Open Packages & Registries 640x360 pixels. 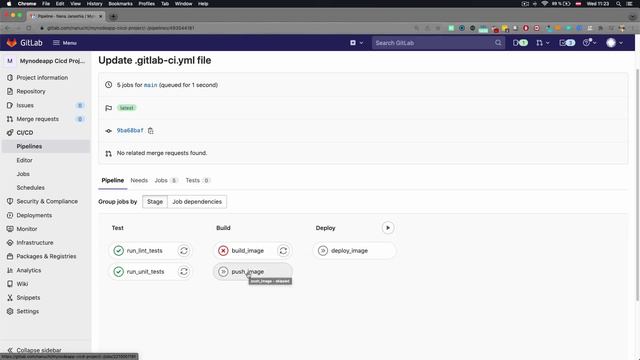[46, 256]
